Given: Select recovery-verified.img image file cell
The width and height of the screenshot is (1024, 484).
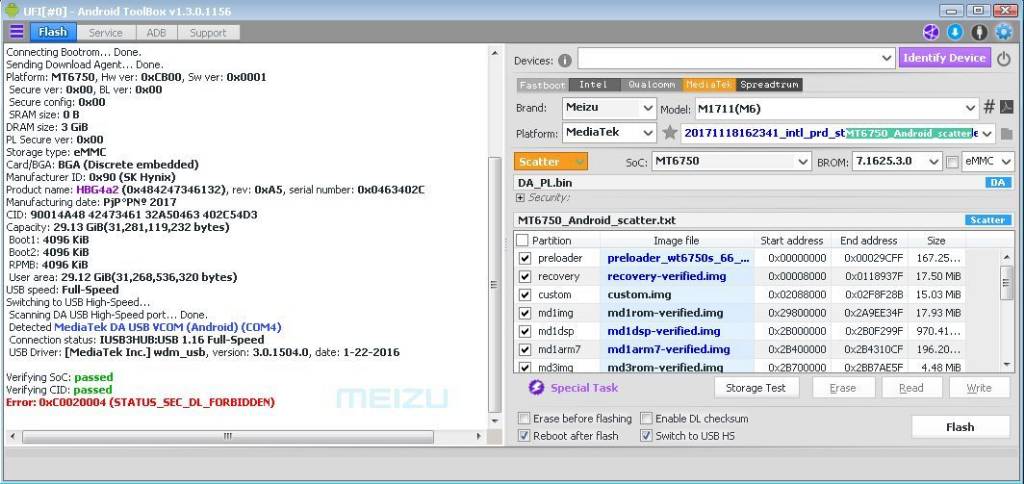Looking at the screenshot, I should coord(677,277).
